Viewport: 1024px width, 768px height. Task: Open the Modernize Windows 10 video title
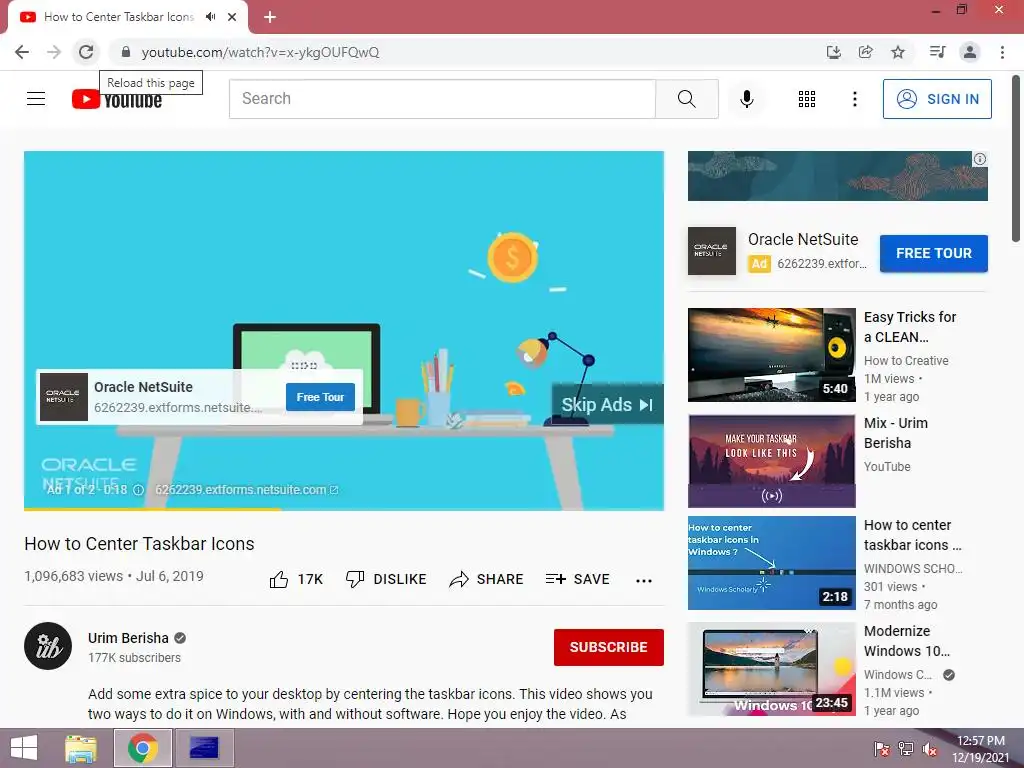tap(906, 641)
